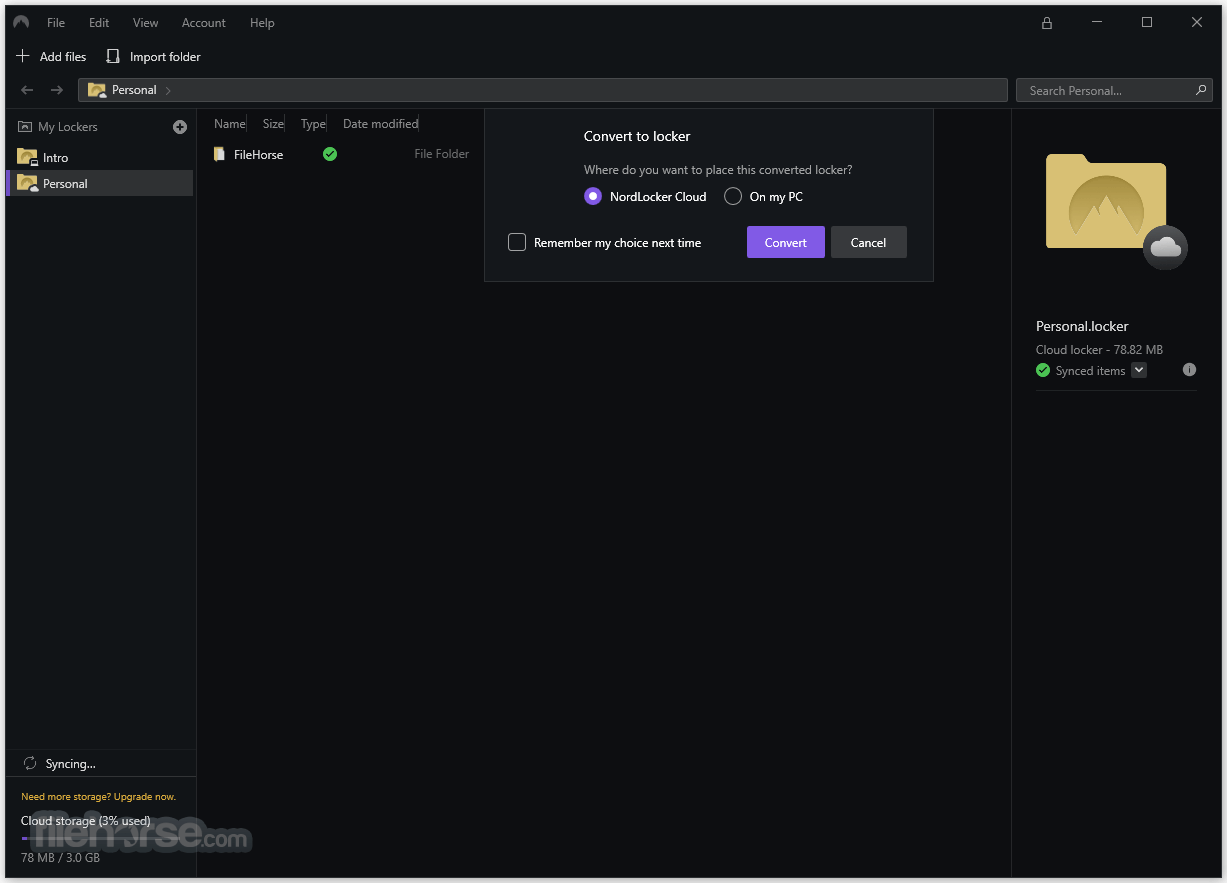Click the FileHorse folder icon
The width and height of the screenshot is (1227, 883).
[219, 154]
